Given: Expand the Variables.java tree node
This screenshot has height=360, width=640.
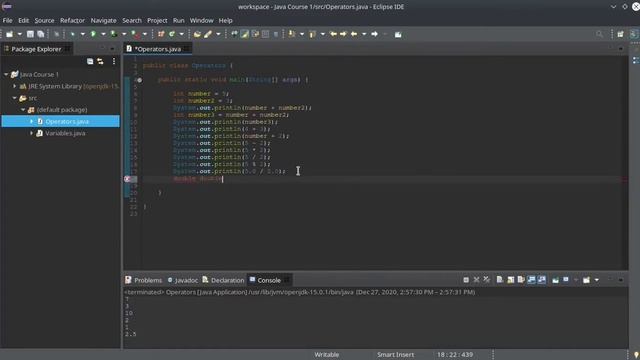Looking at the screenshot, I should pyautogui.click(x=31, y=133).
